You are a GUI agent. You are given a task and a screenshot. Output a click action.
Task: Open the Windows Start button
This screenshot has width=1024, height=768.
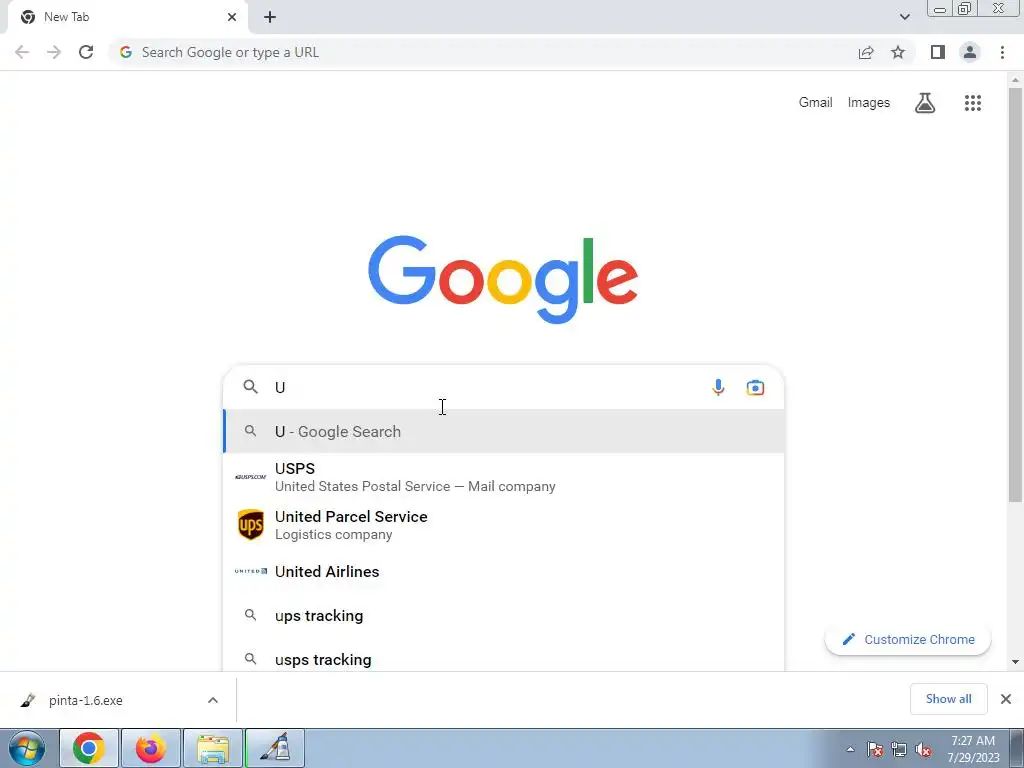(x=27, y=748)
